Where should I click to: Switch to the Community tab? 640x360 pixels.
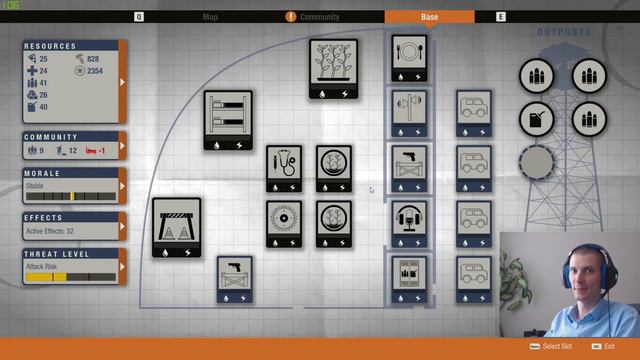point(320,17)
